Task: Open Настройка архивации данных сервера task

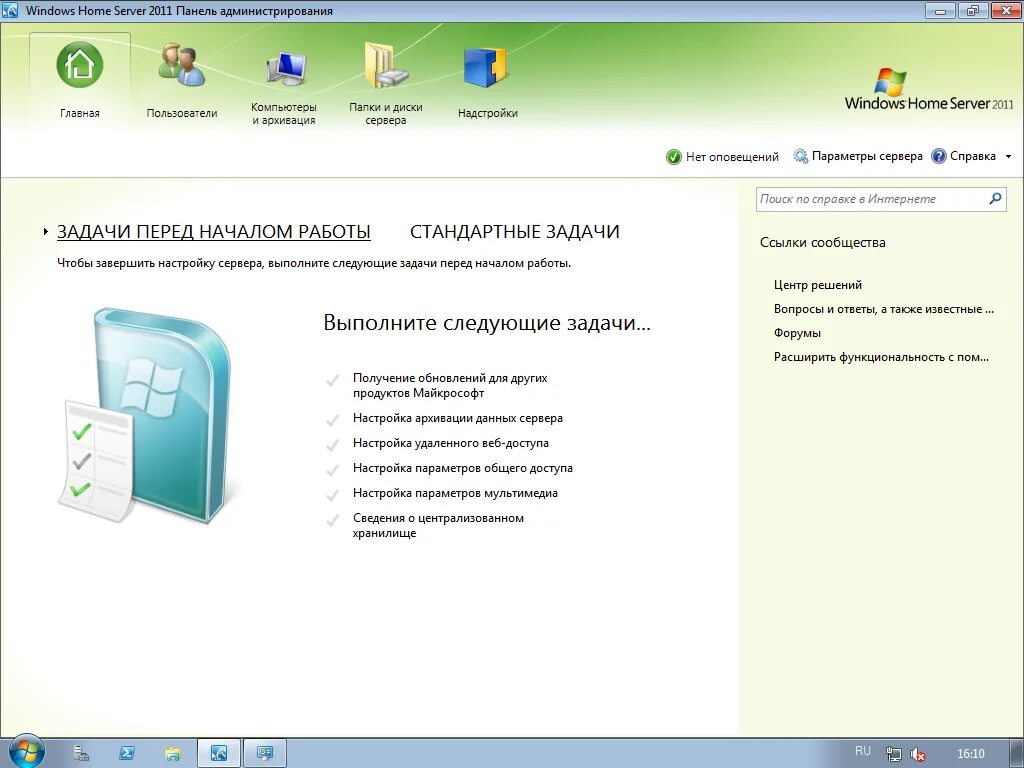Action: [x=458, y=418]
